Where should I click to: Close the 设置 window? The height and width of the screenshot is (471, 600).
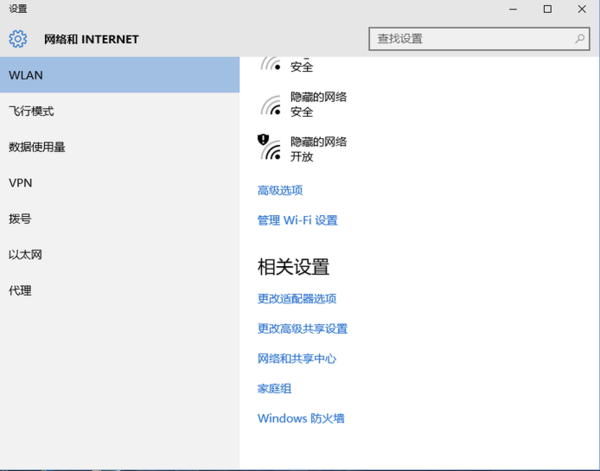[x=582, y=9]
